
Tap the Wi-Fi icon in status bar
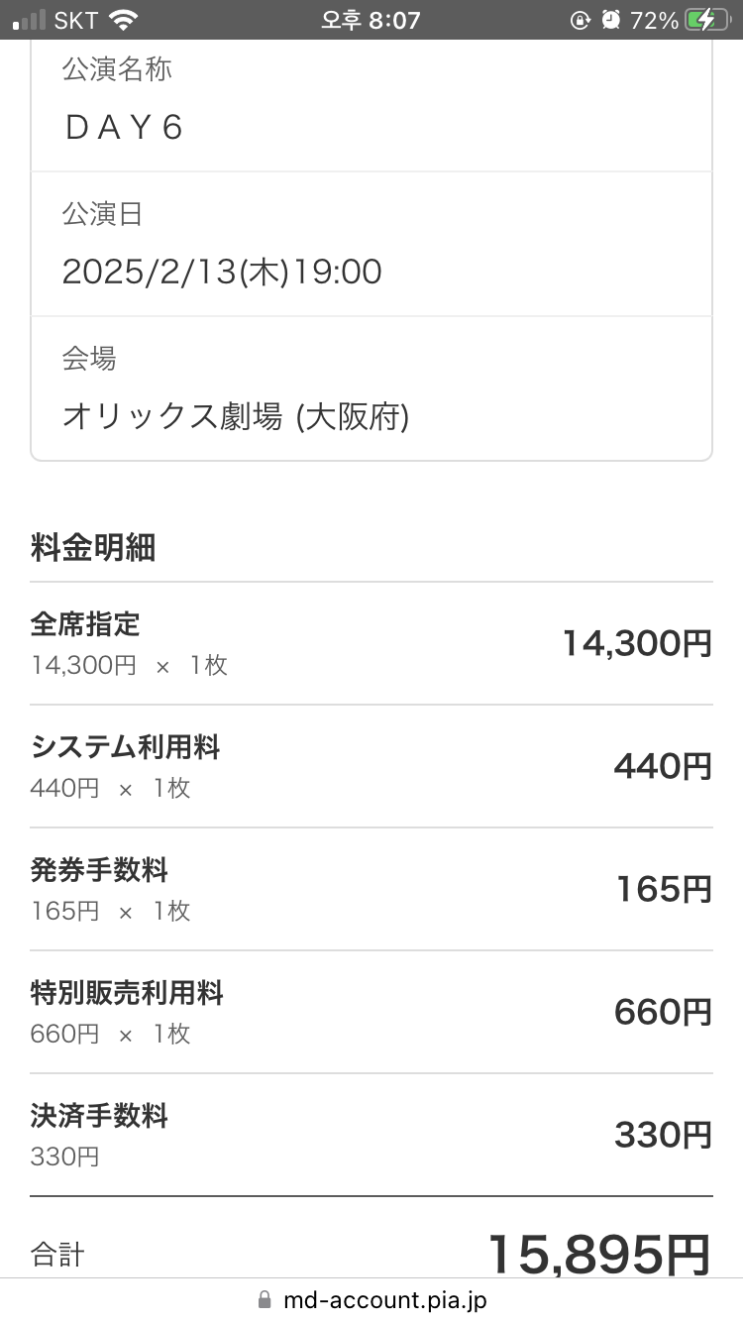pyautogui.click(x=123, y=20)
